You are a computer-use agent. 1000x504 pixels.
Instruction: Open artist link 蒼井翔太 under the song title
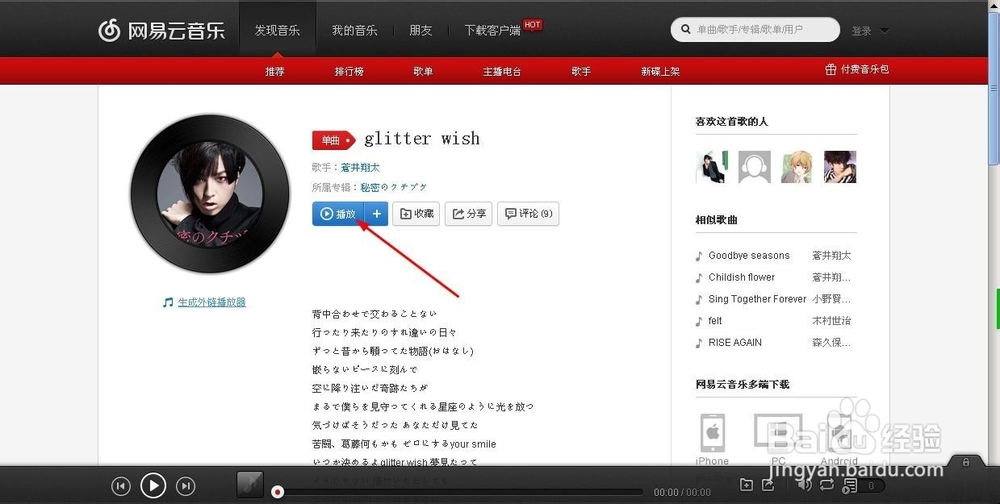tap(360, 167)
